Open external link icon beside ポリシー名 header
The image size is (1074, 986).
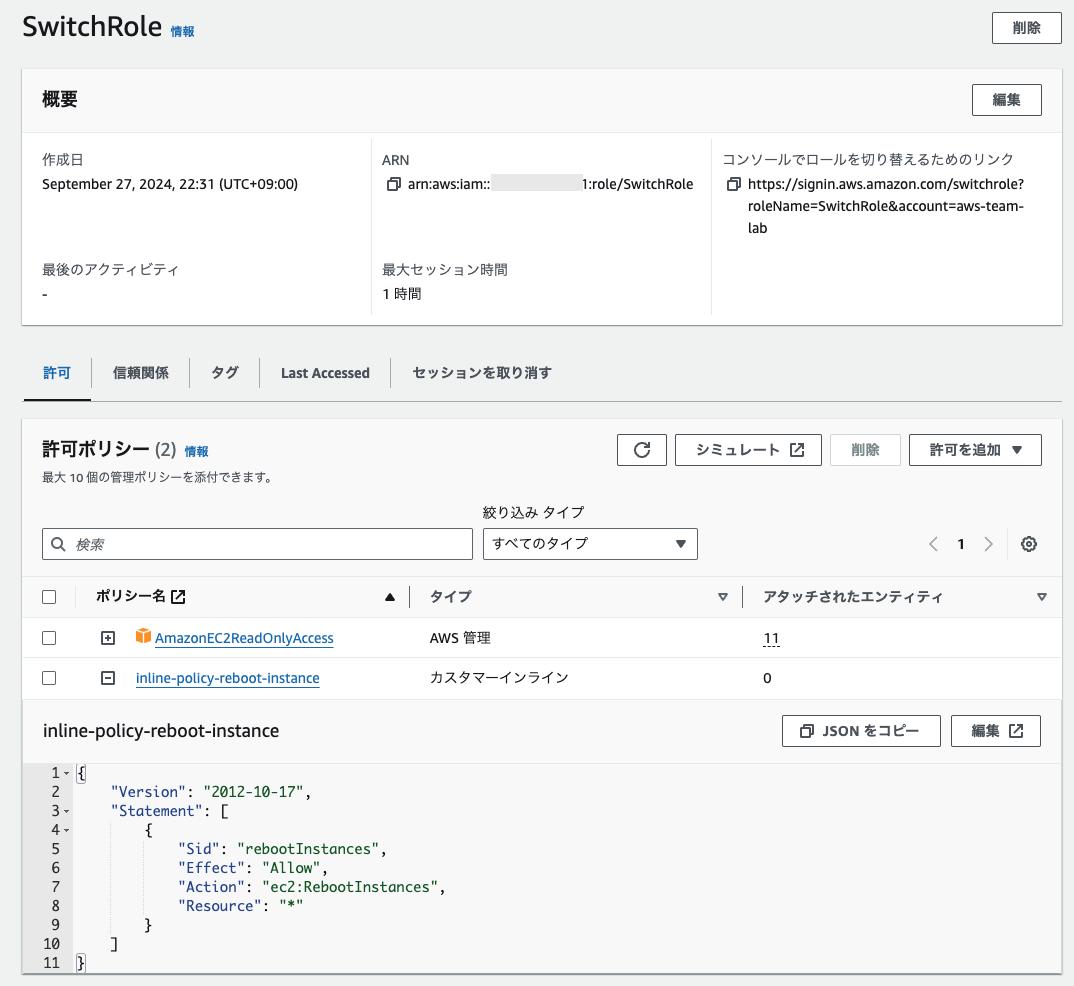[178, 596]
